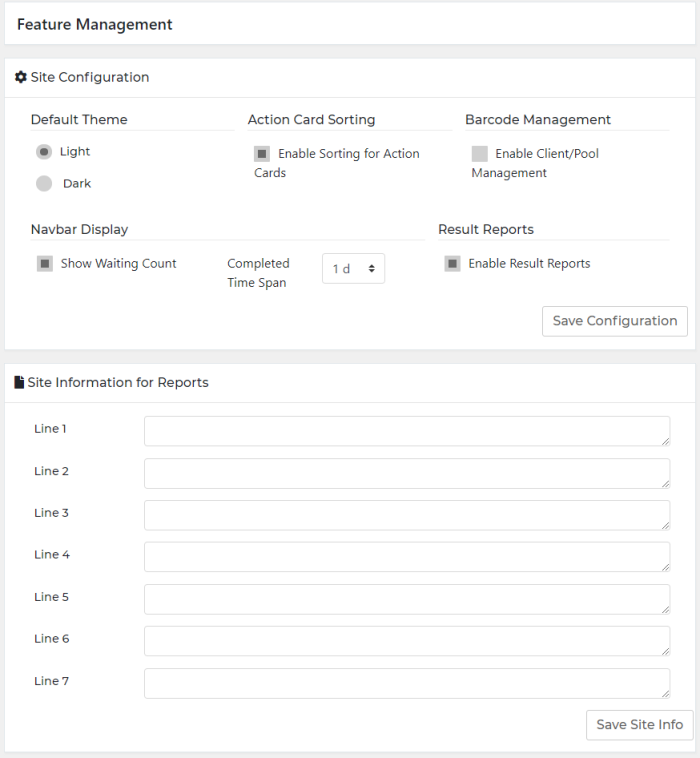Focus the Line 6 text area
This screenshot has height=758, width=700.
(x=406, y=641)
